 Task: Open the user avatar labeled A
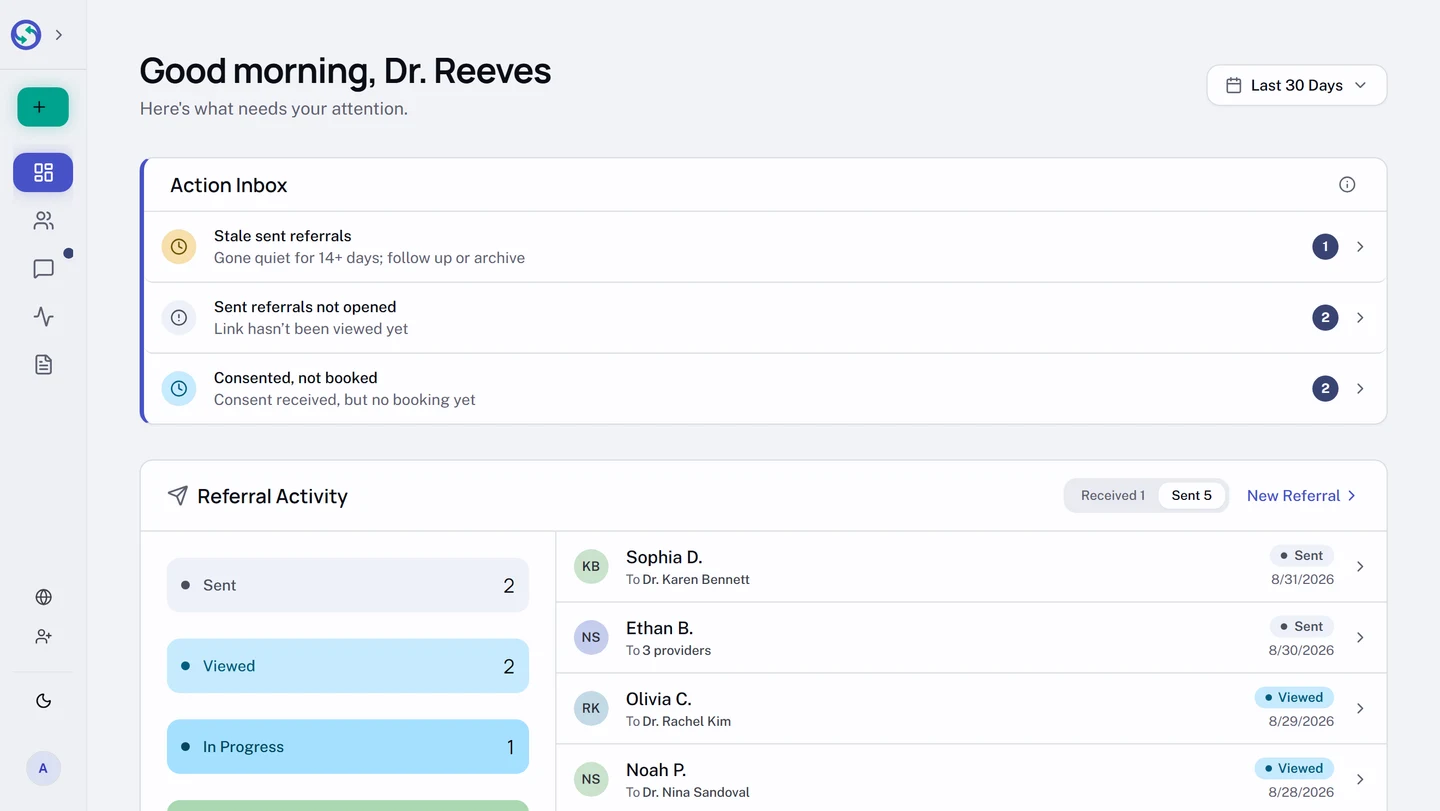pos(43,768)
